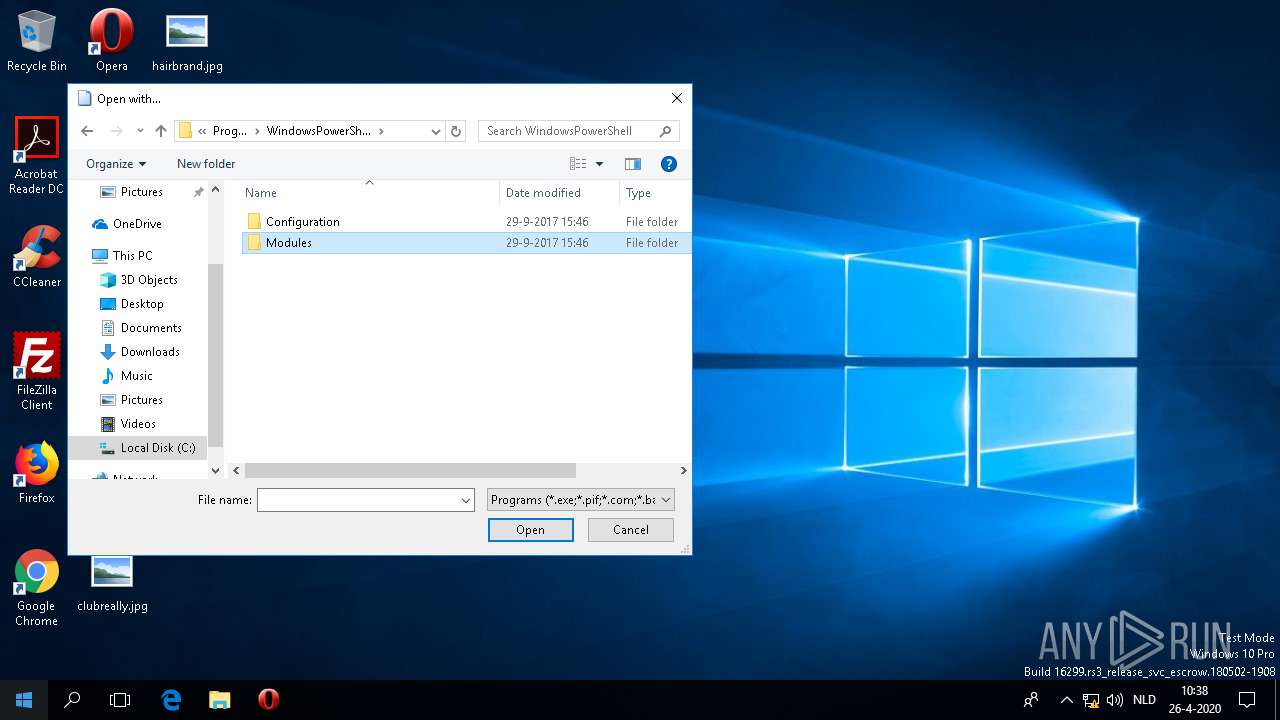The image size is (1280, 720).
Task: Open File Explorer from the taskbar
Action: pyautogui.click(x=220, y=700)
